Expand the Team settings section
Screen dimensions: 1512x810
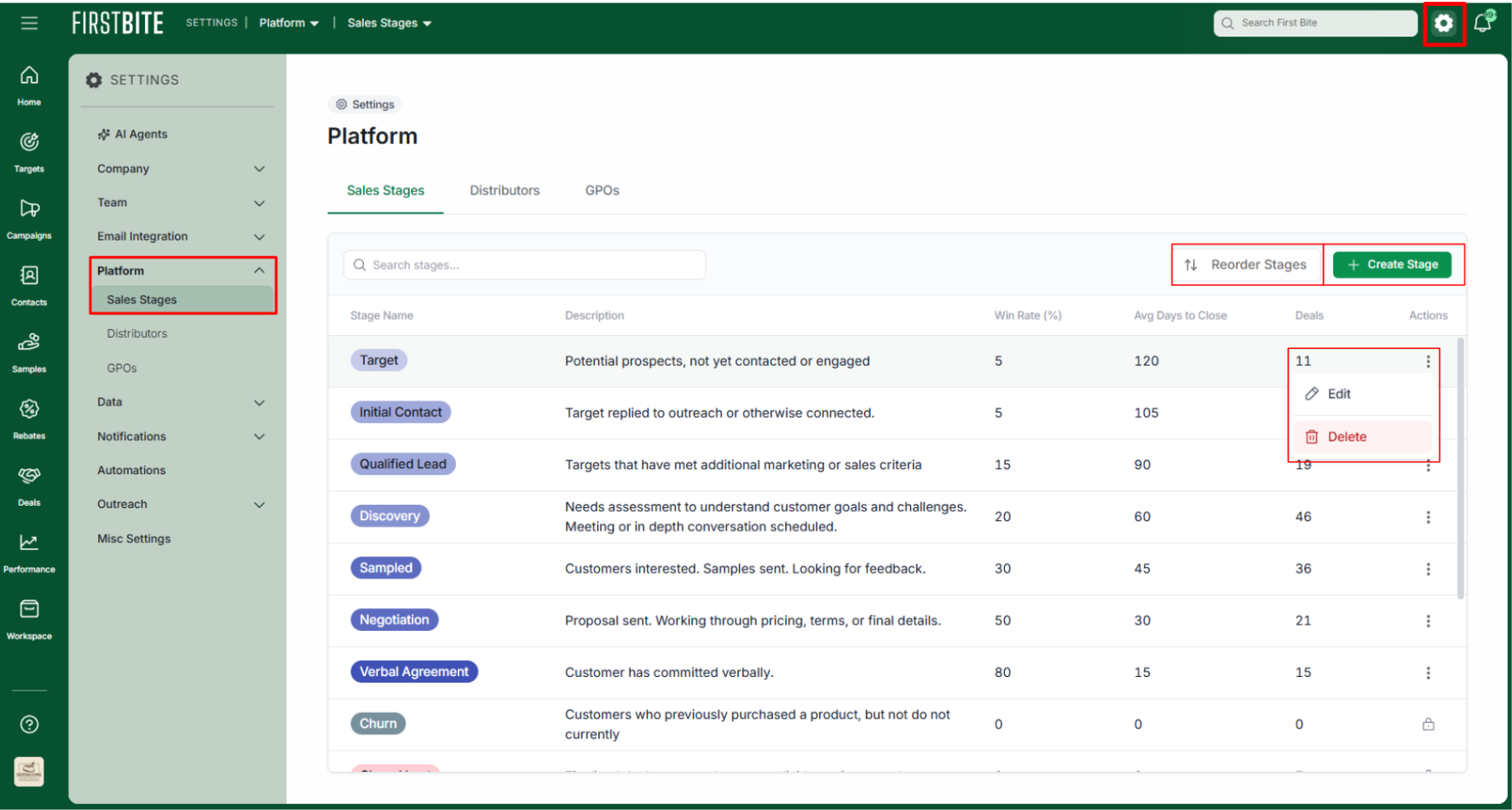(181, 203)
